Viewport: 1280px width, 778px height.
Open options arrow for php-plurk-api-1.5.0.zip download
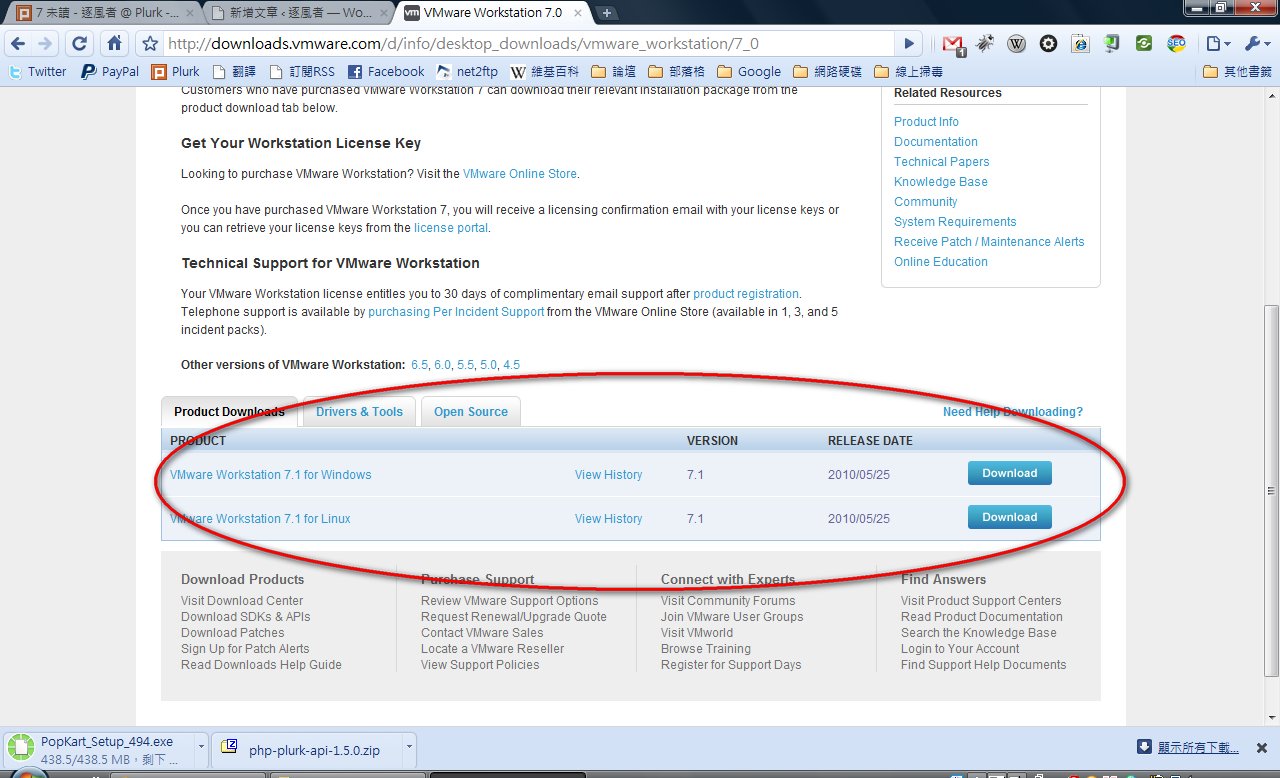tap(408, 747)
